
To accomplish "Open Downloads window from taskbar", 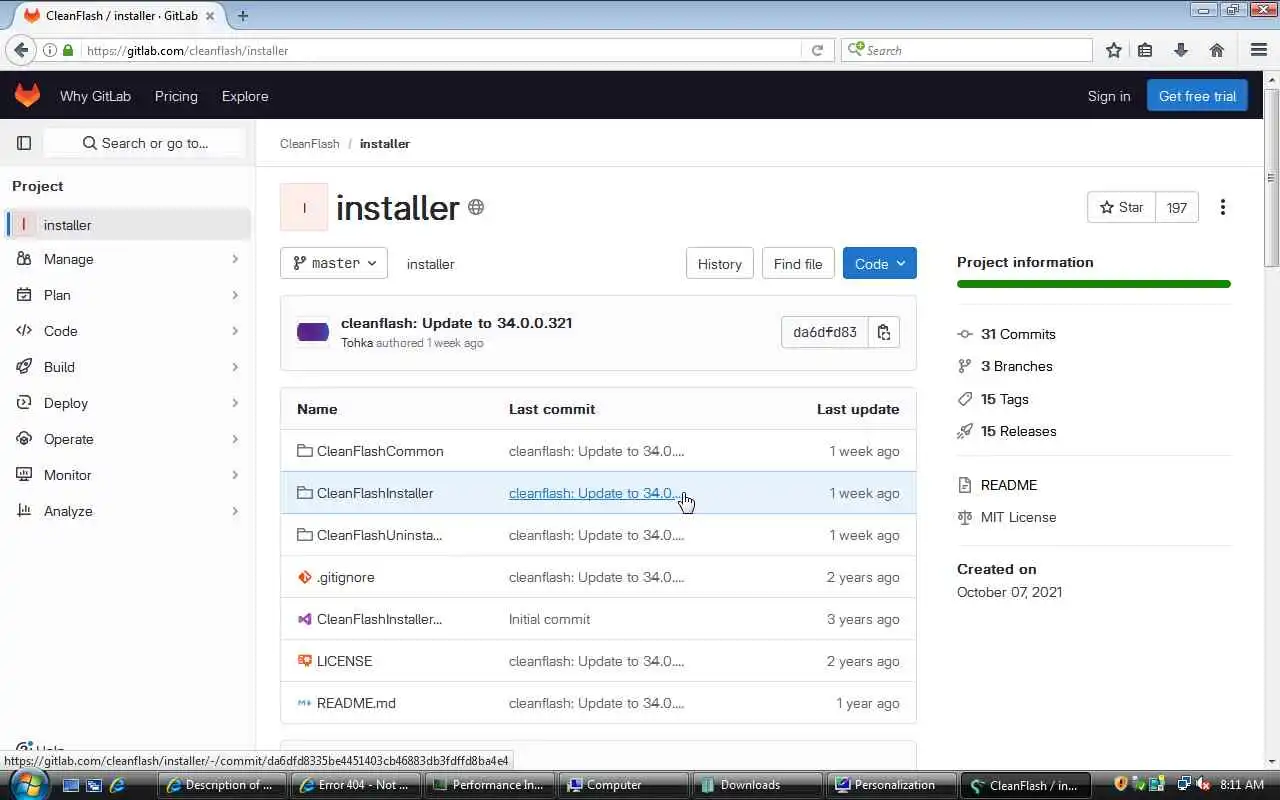I will coord(758,785).
